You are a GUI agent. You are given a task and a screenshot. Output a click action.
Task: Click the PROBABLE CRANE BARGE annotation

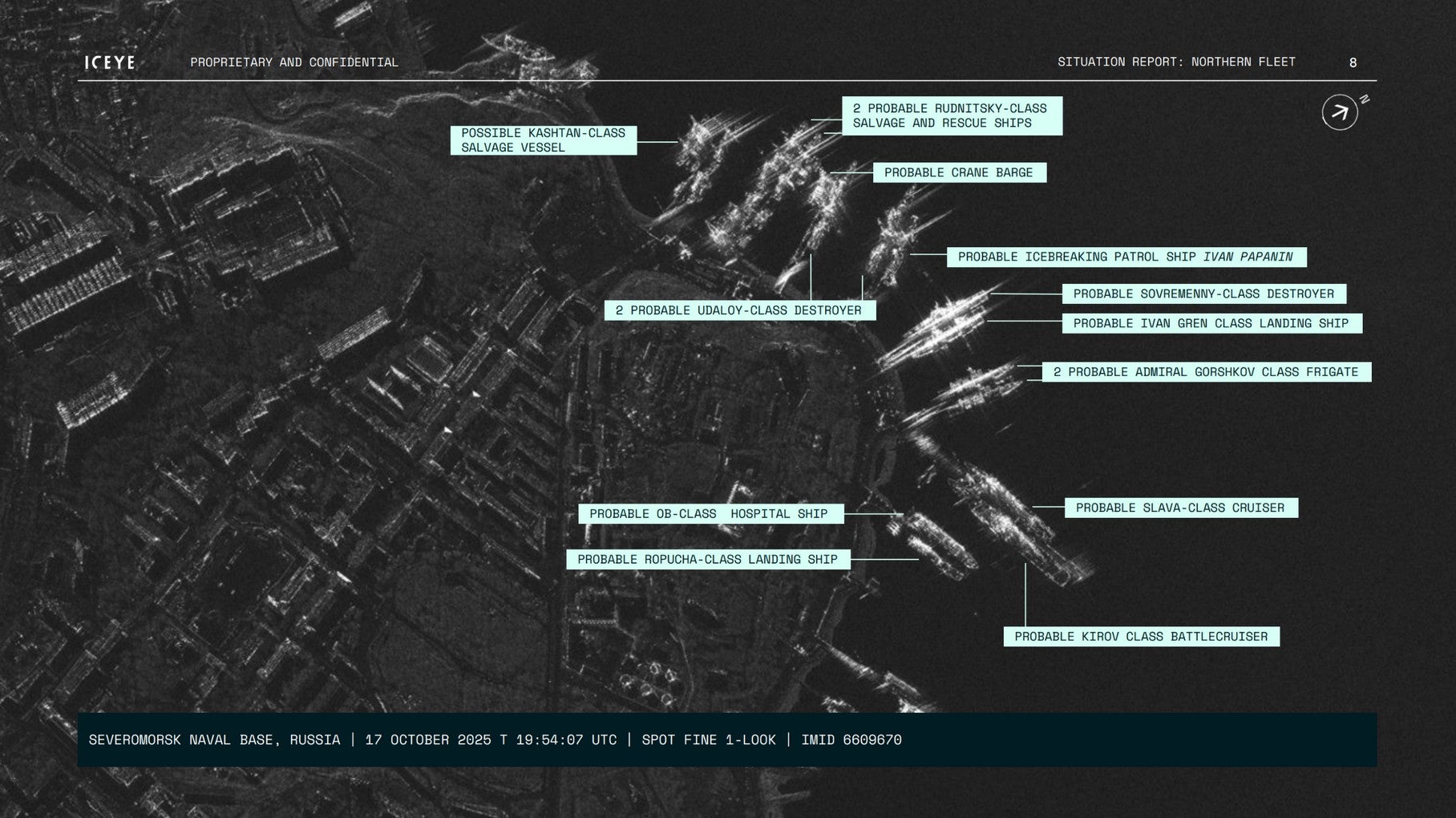[959, 172]
